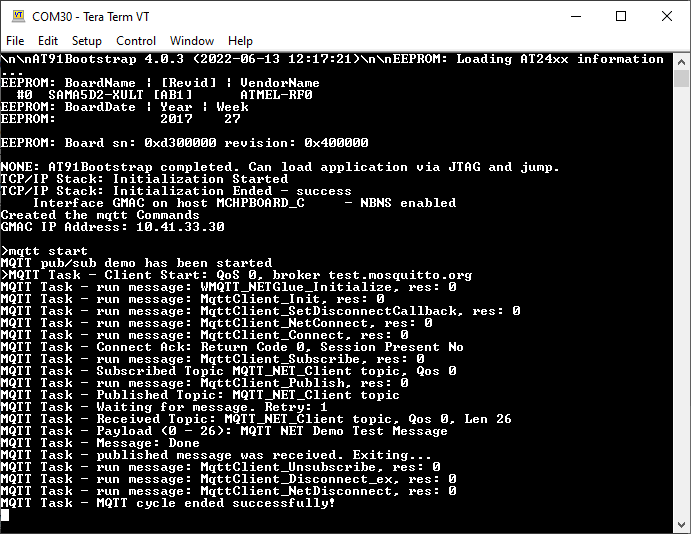Viewport: 691px width, 534px height.
Task: Minimize the Tera Term window
Action: point(576,17)
